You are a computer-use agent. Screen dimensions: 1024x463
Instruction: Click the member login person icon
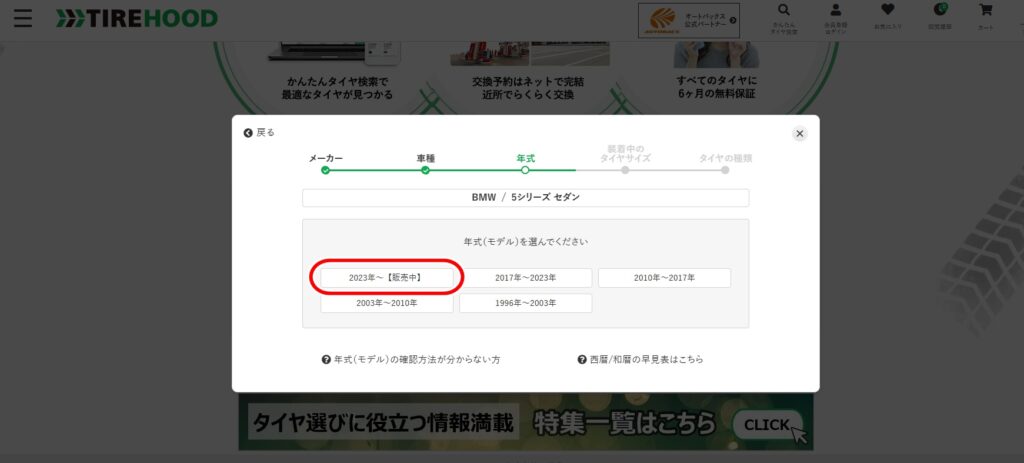[x=835, y=17]
